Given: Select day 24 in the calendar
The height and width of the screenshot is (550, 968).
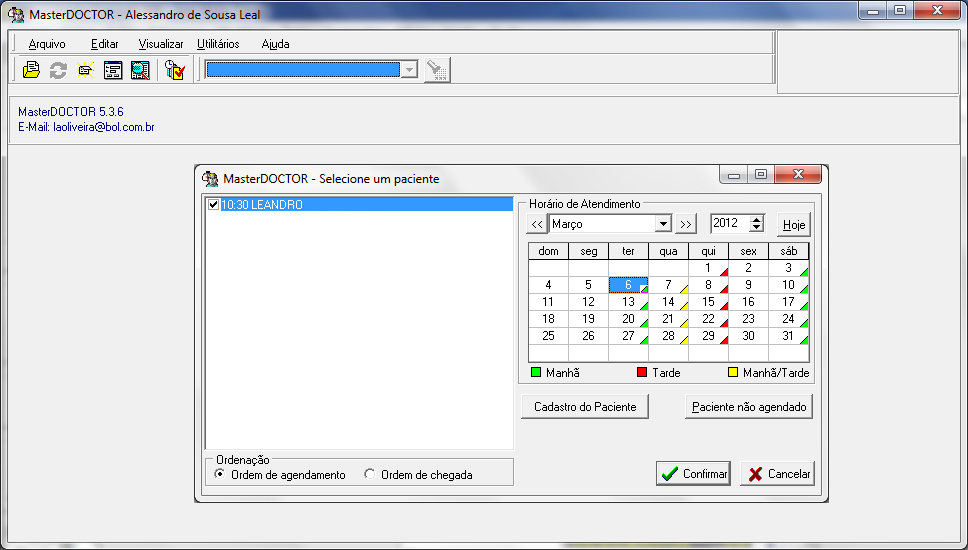Looking at the screenshot, I should 788,319.
